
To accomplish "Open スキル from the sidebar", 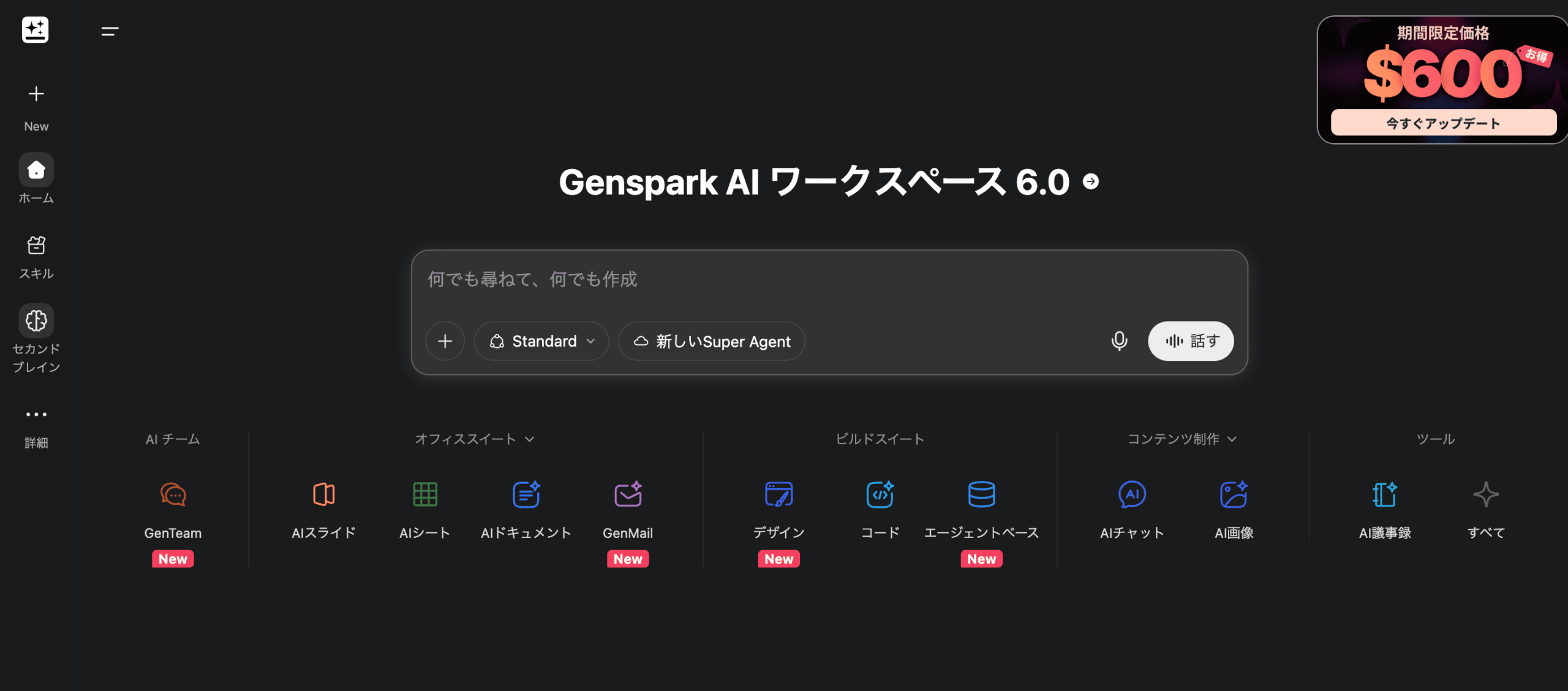I will 36,257.
